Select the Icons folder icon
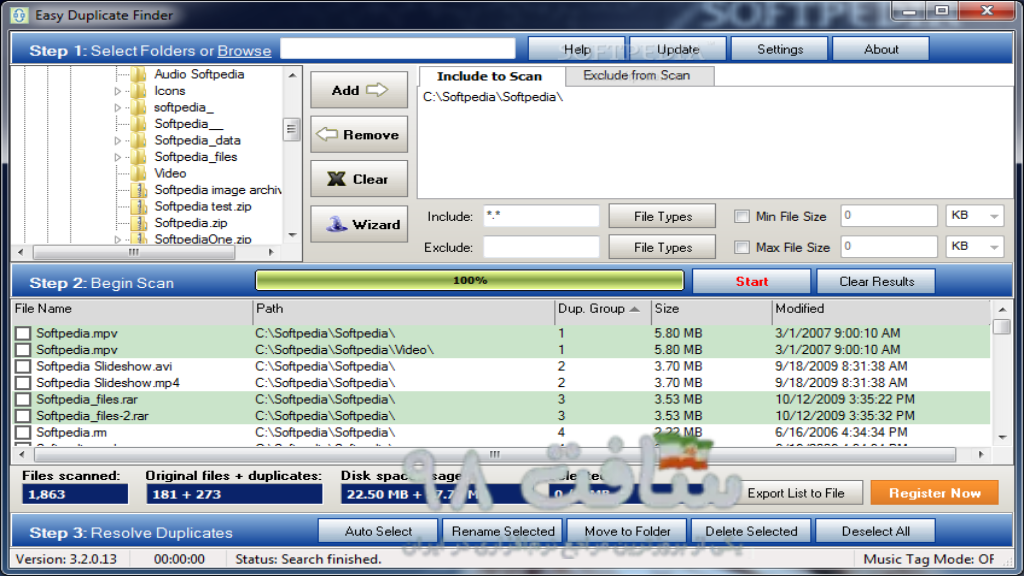 click(x=138, y=91)
